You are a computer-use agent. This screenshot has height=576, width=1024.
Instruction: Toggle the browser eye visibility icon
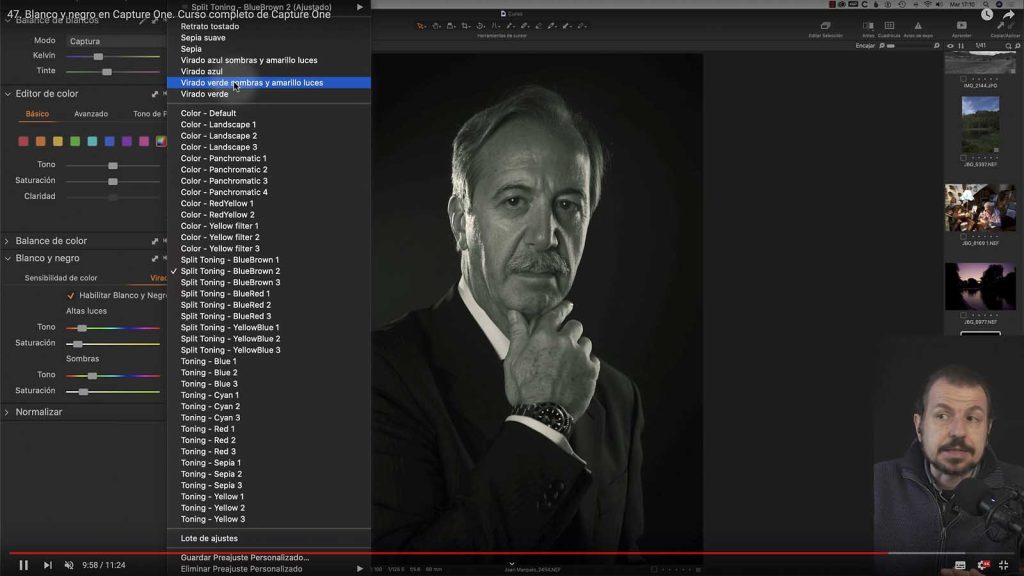[x=950, y=46]
